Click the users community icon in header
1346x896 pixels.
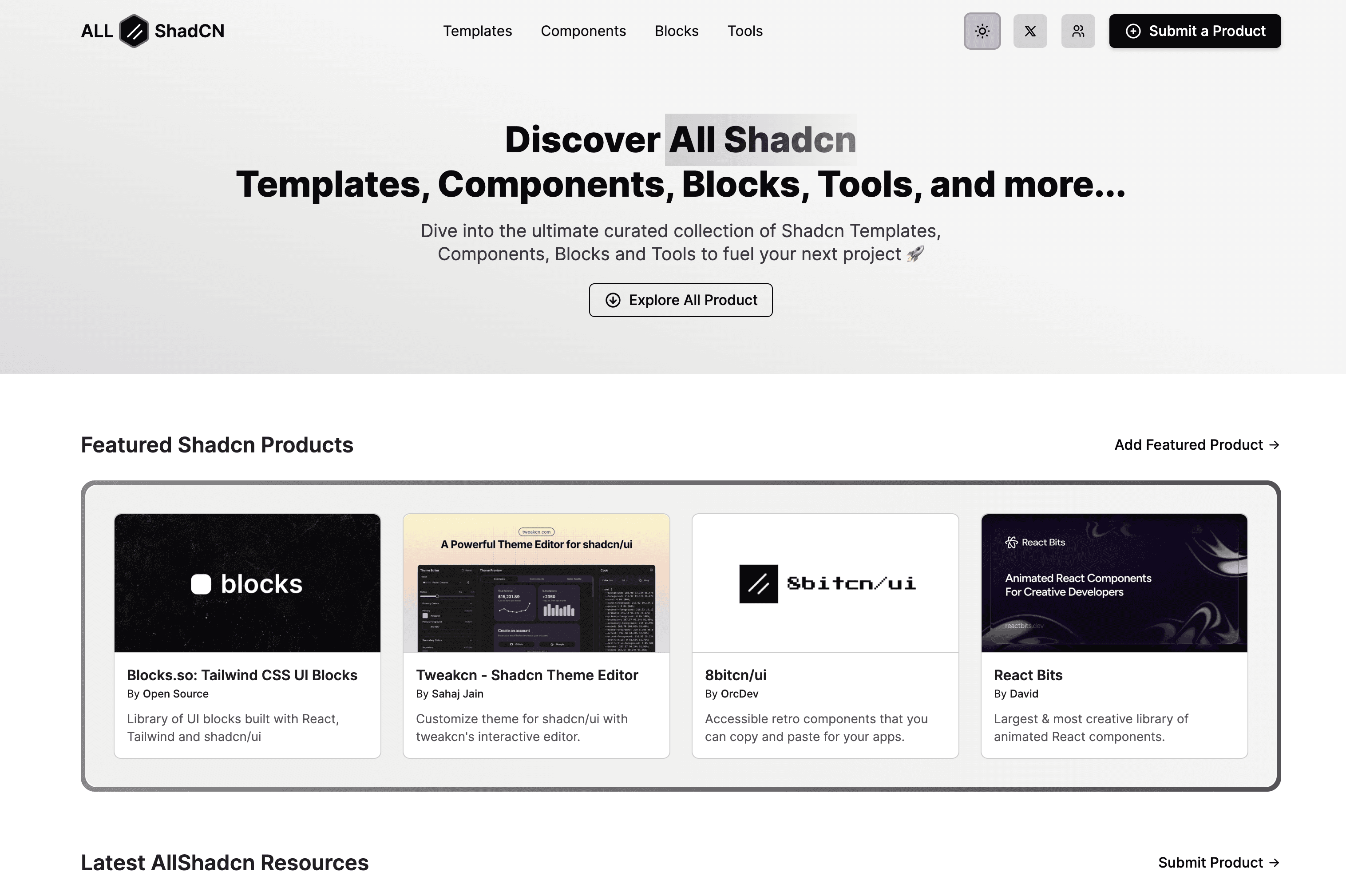click(1077, 31)
